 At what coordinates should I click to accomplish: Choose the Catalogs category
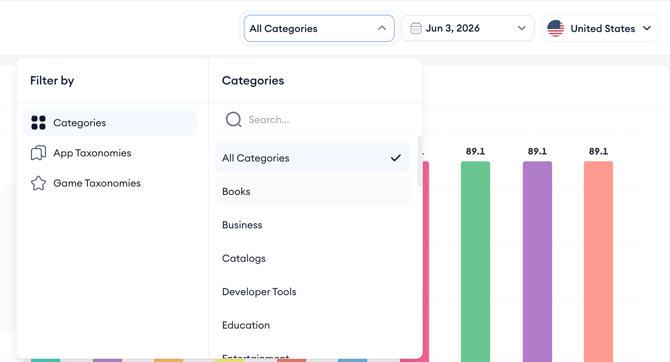pos(313,258)
